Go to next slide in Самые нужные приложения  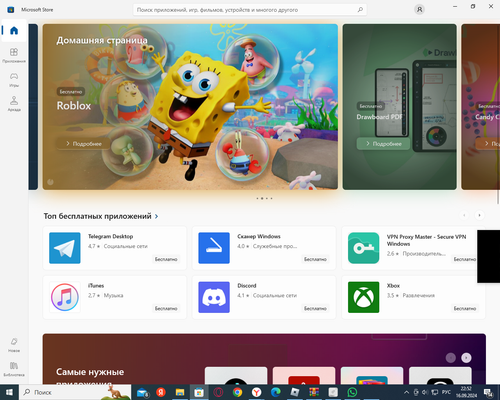click(x=466, y=358)
